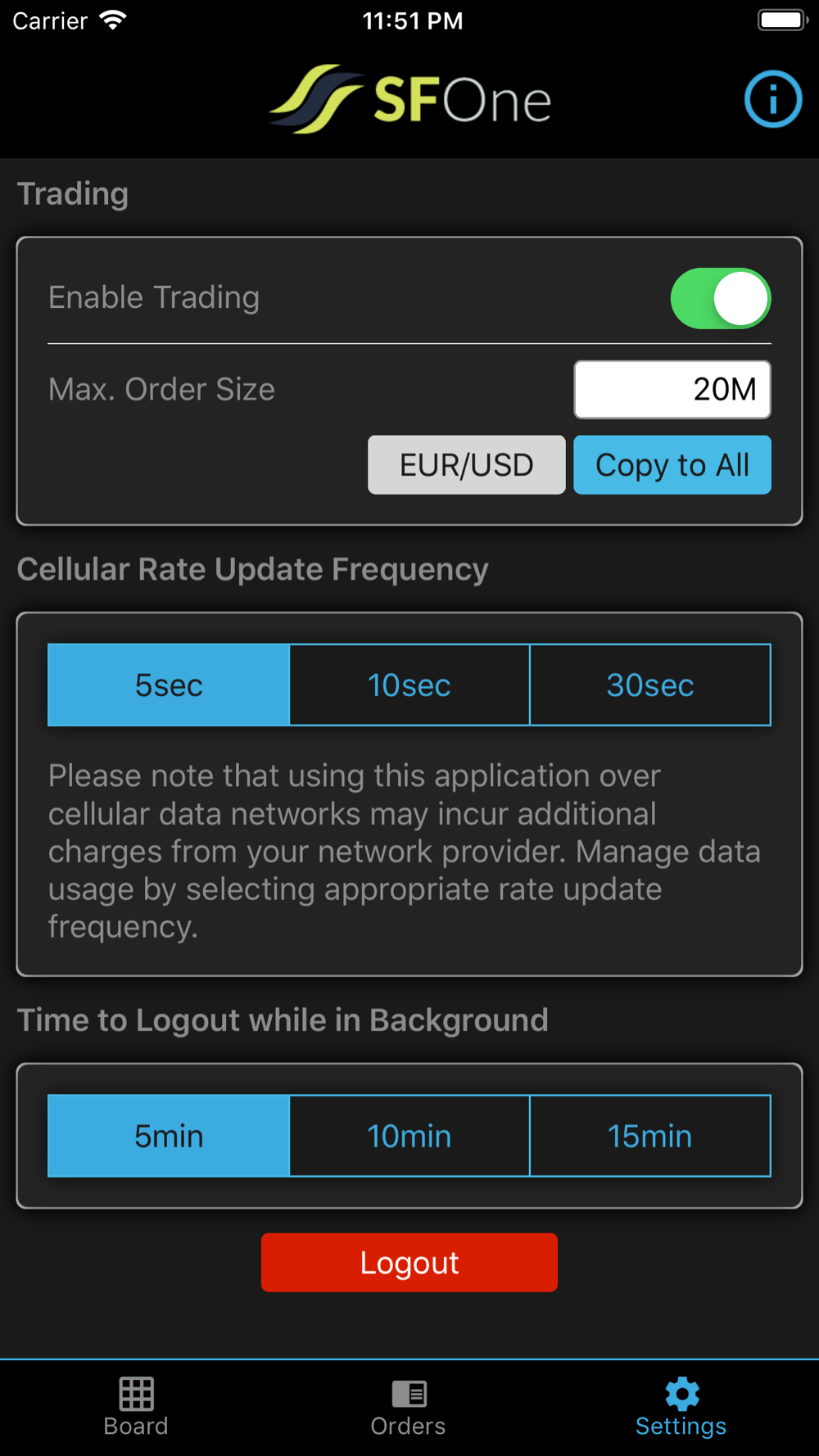
Task: Open the info icon in header
Action: coord(772,99)
